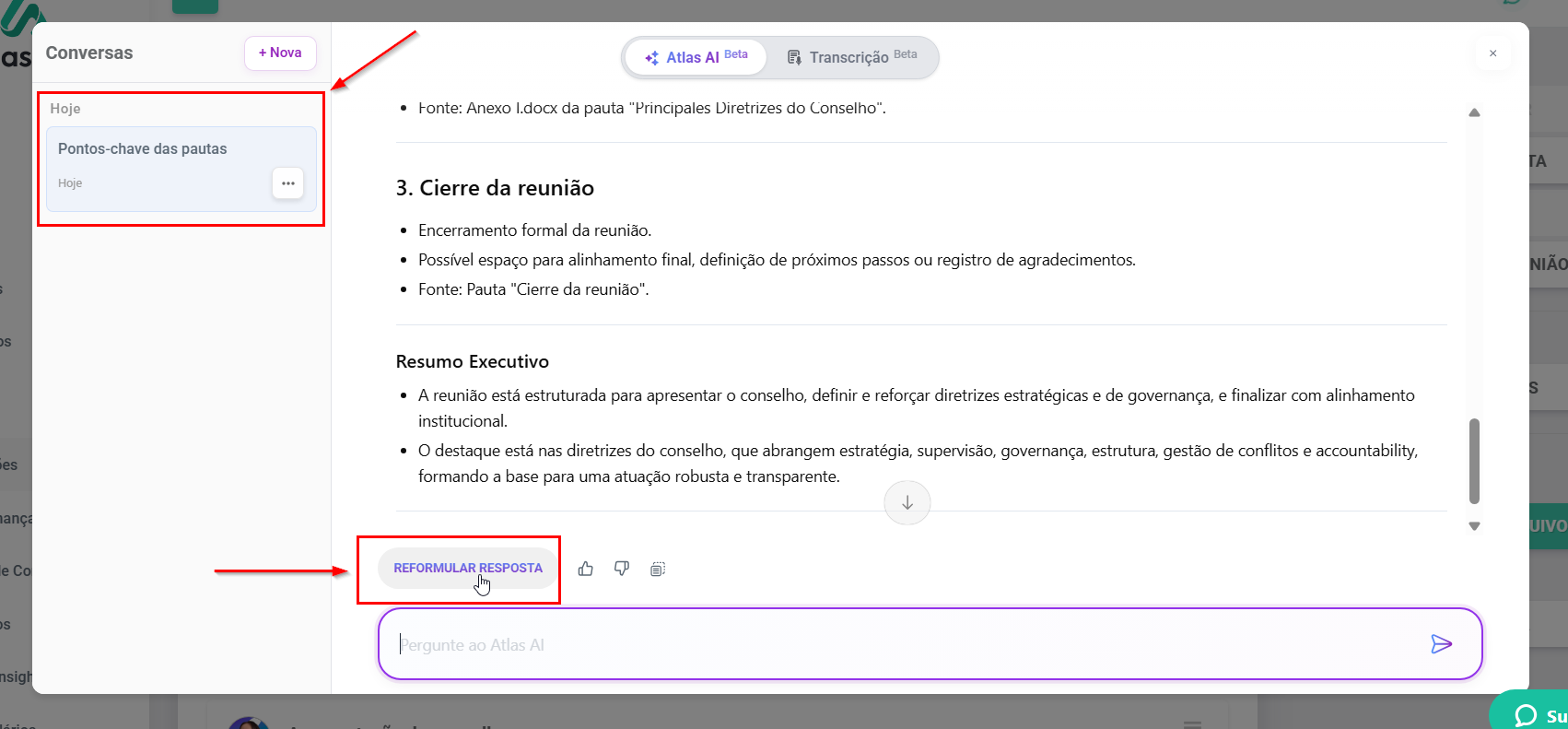Screen dimensions: 1568x729
Task: Click the thumbs up feedback icon
Action: [x=586, y=569]
